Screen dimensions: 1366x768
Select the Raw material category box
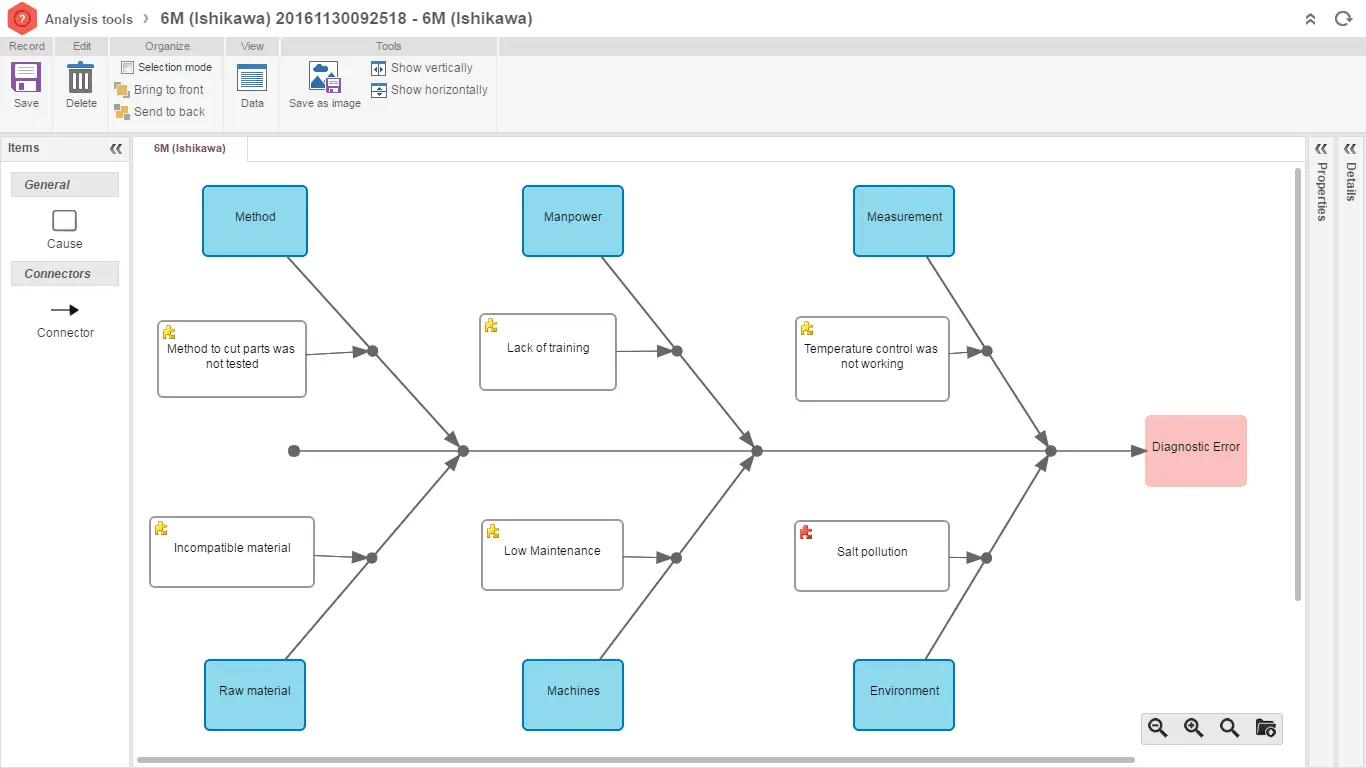[255, 695]
